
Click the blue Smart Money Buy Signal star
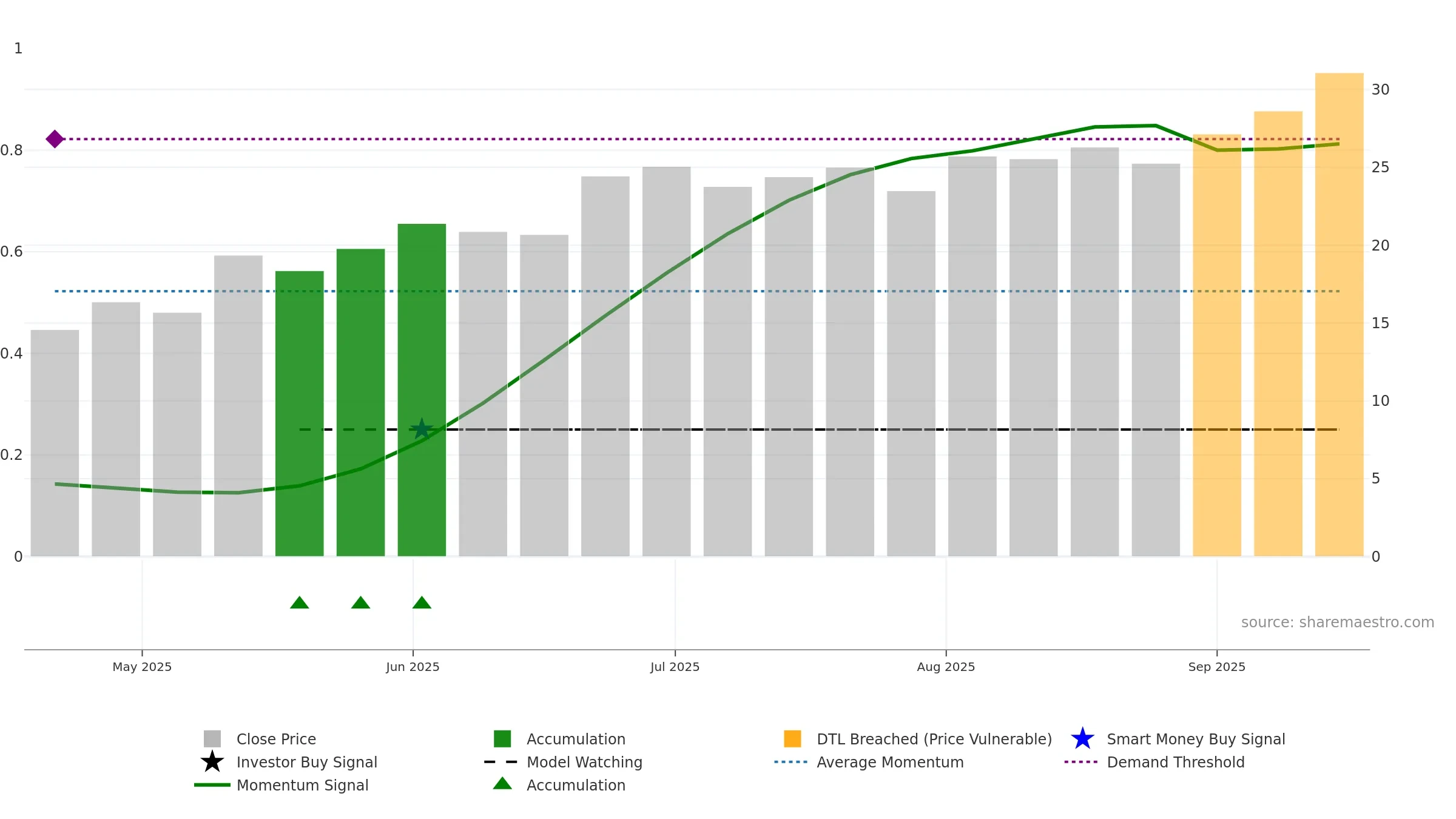(x=1082, y=738)
